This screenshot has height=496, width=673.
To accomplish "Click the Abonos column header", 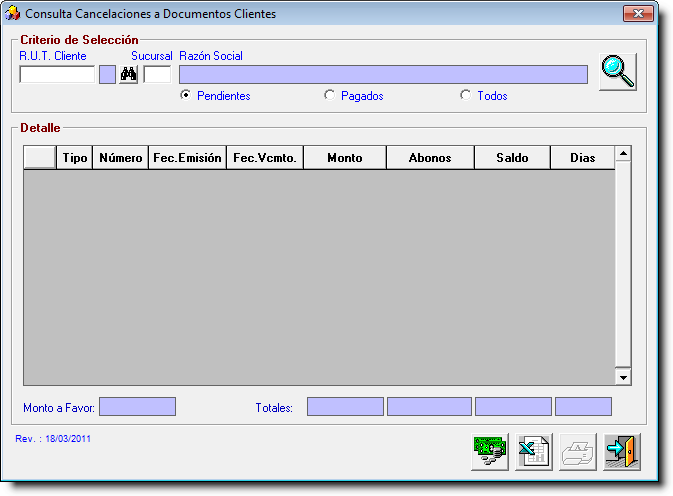I will click(x=430, y=158).
